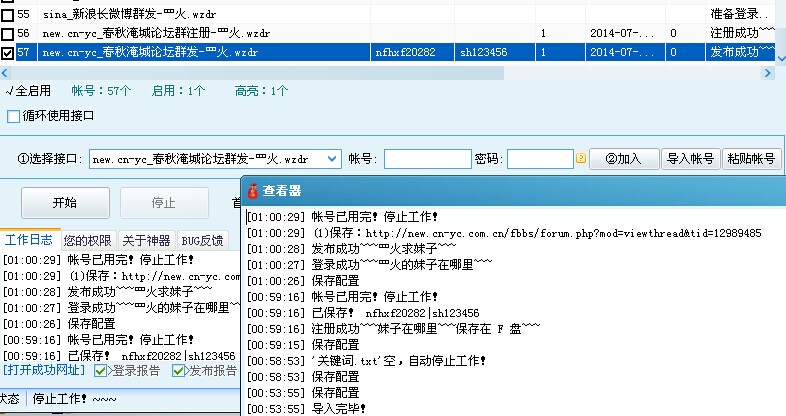Click 查看器 line 注册成功 妹子在哪里 保存在 F 盘

[394, 329]
